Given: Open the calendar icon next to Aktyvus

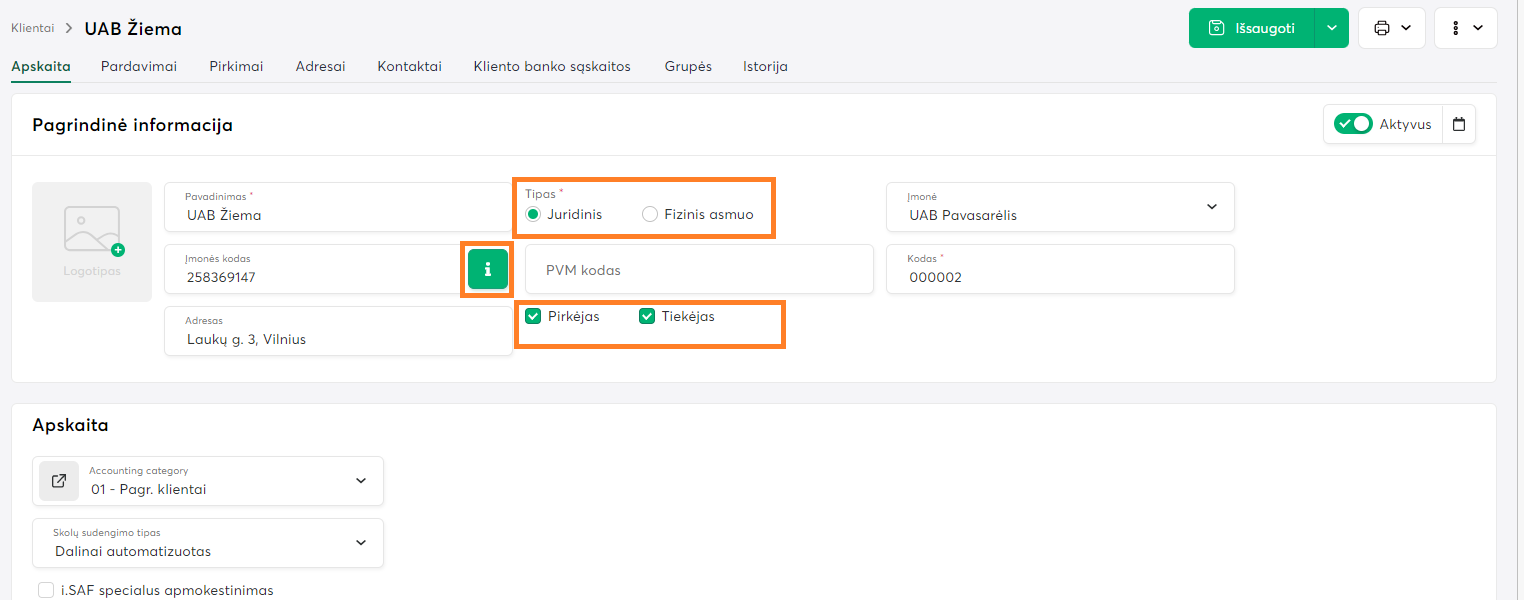Looking at the screenshot, I should pyautogui.click(x=1459, y=125).
